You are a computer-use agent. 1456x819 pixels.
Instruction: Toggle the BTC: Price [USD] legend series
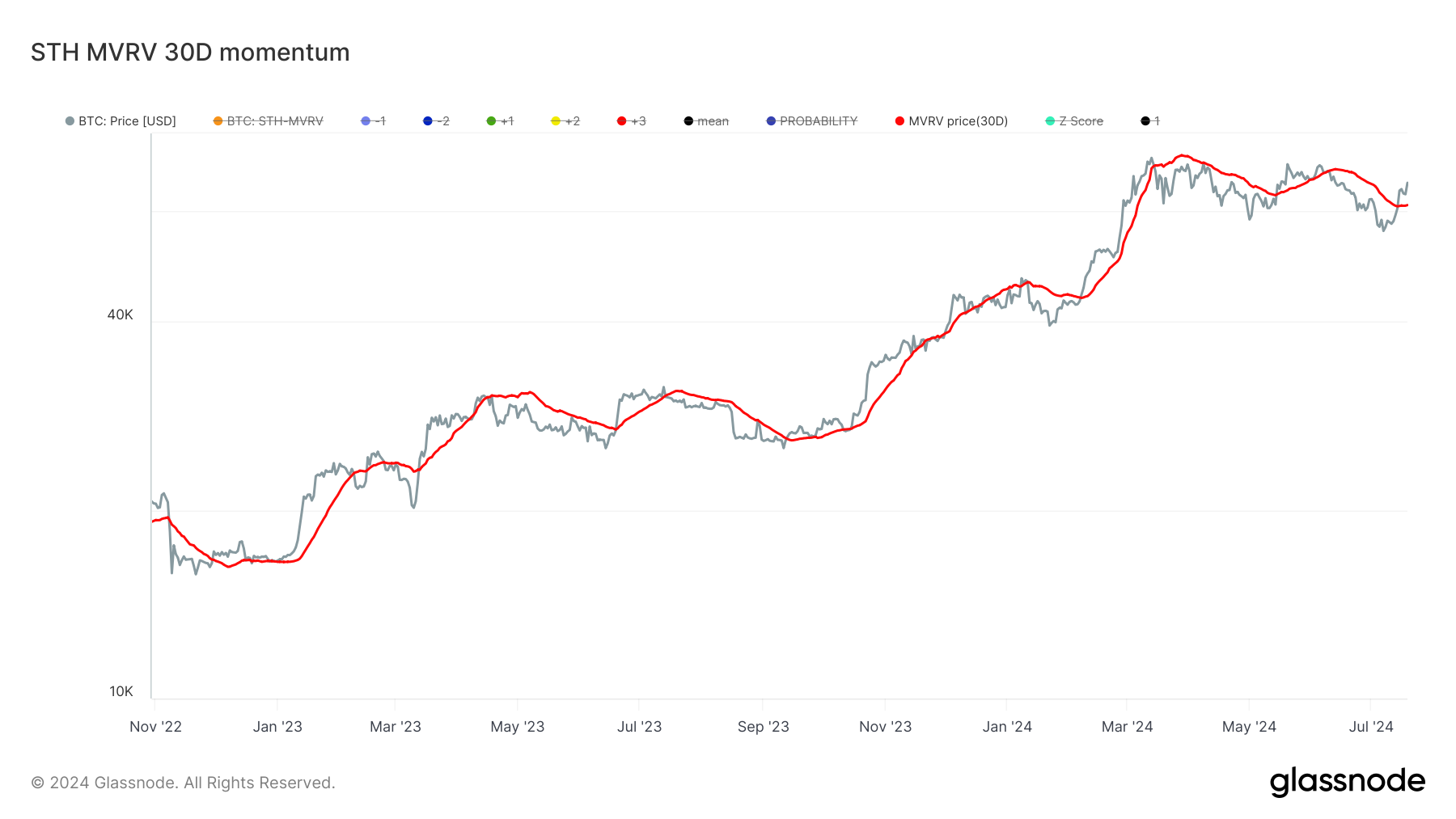click(121, 121)
